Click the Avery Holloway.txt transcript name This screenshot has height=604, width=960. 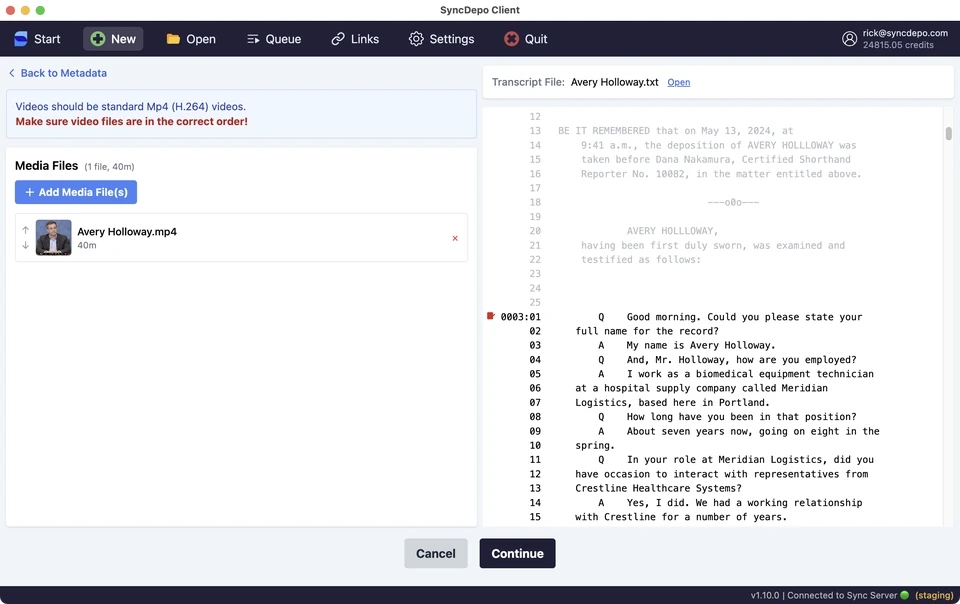(615, 82)
